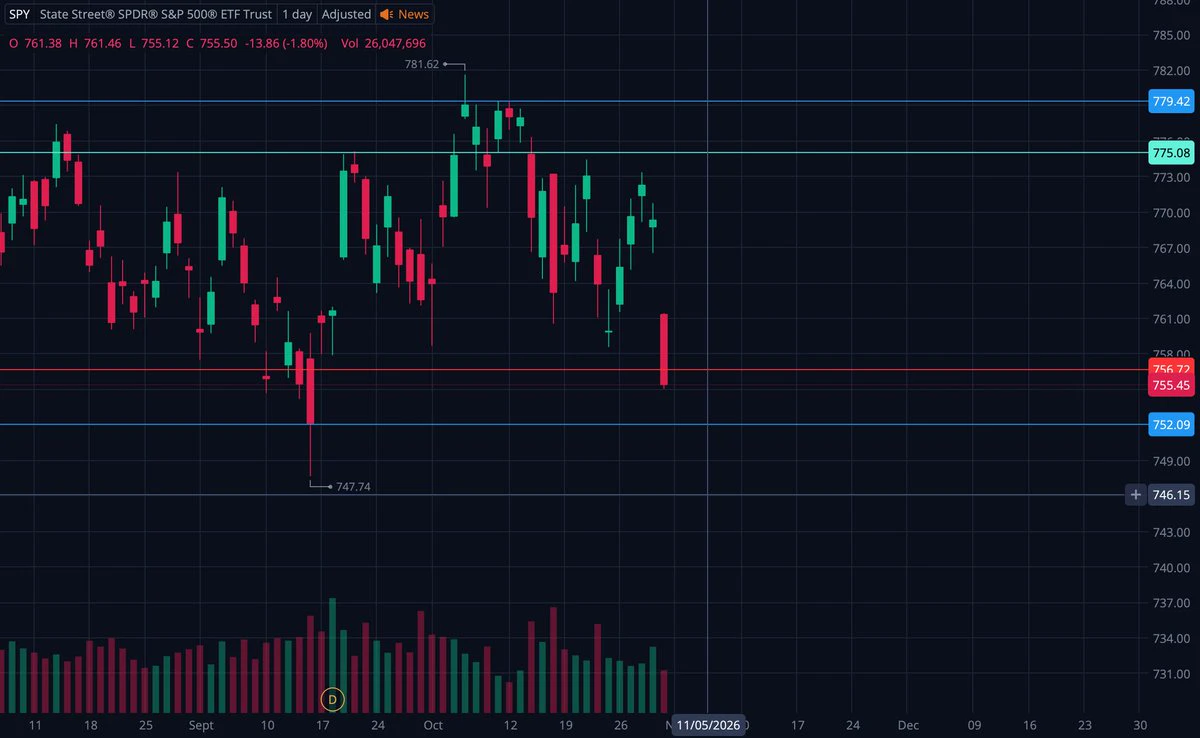This screenshot has width=1200, height=738.
Task: Click the 30 label on the date axis
Action: coord(1139,724)
